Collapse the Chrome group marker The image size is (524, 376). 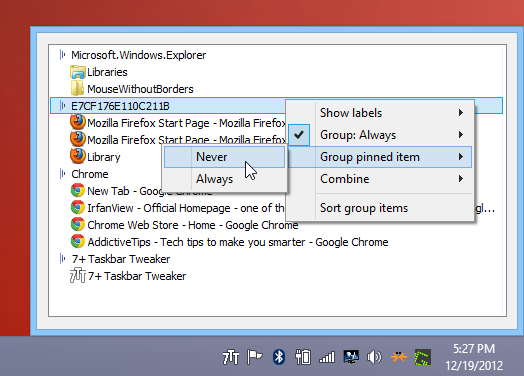pos(62,174)
